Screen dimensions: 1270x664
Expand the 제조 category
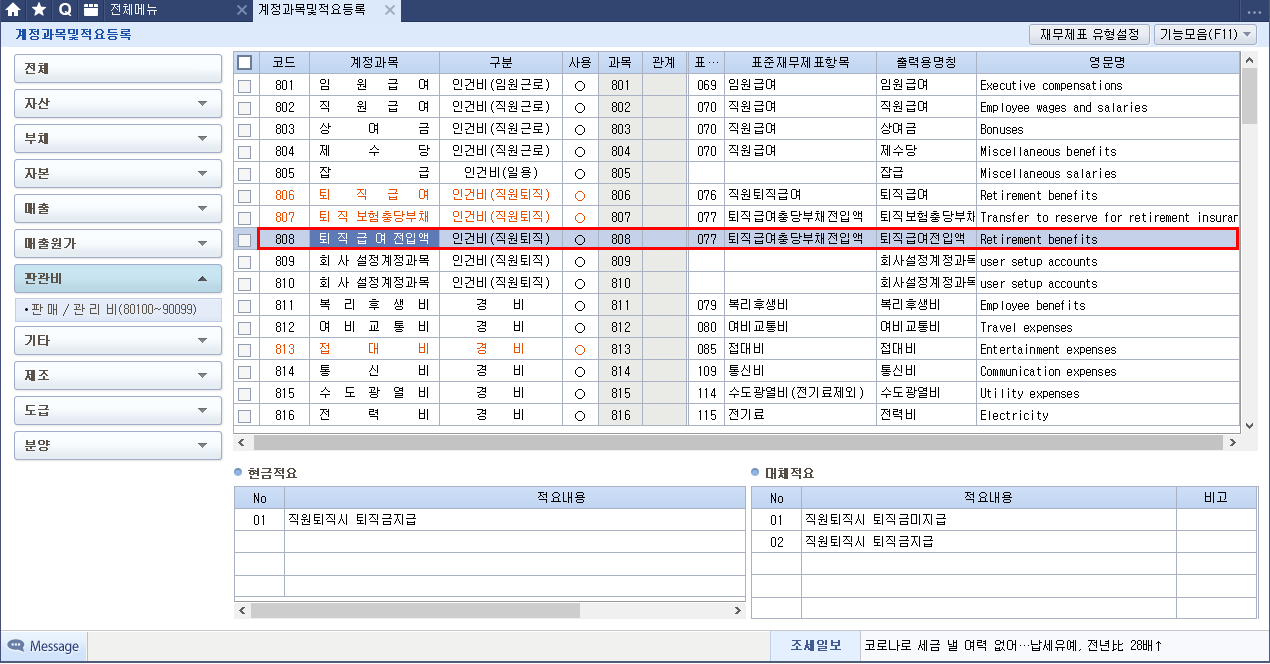click(x=118, y=375)
